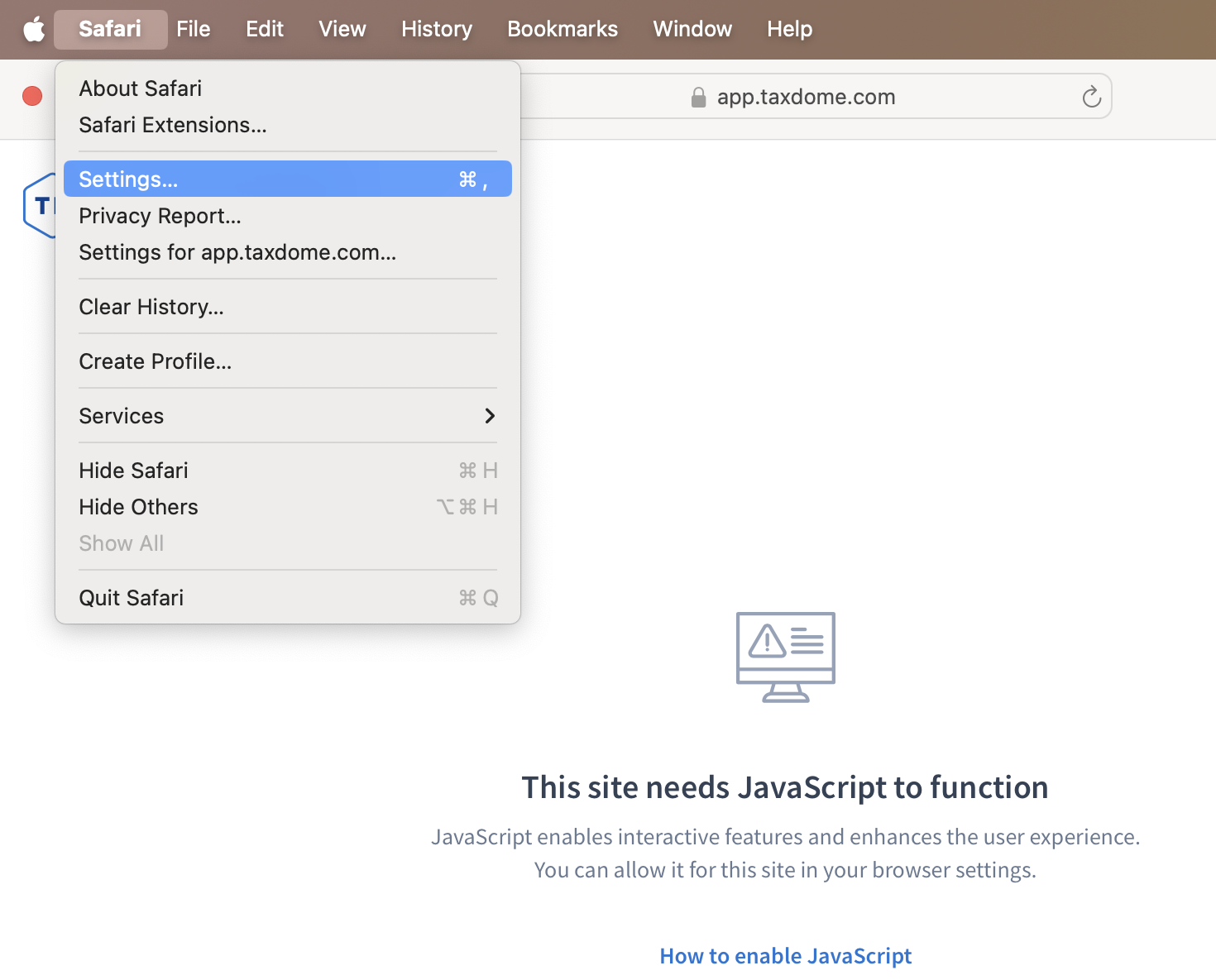Expand the Services submenu arrow
The image size is (1216, 980).
[x=490, y=416]
